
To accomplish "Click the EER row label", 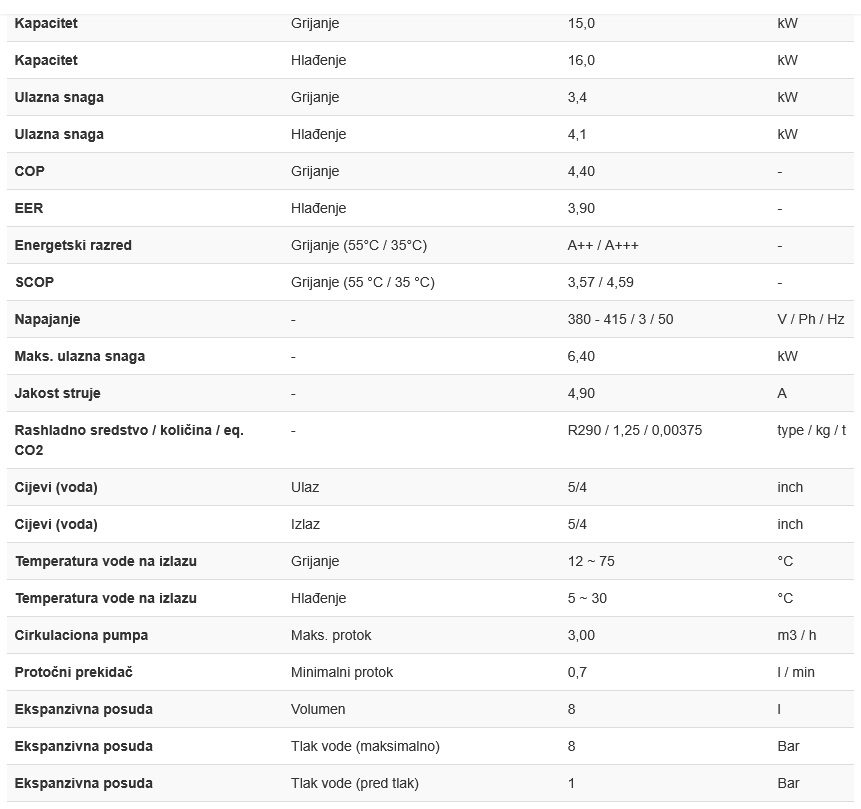I will coord(29,208).
